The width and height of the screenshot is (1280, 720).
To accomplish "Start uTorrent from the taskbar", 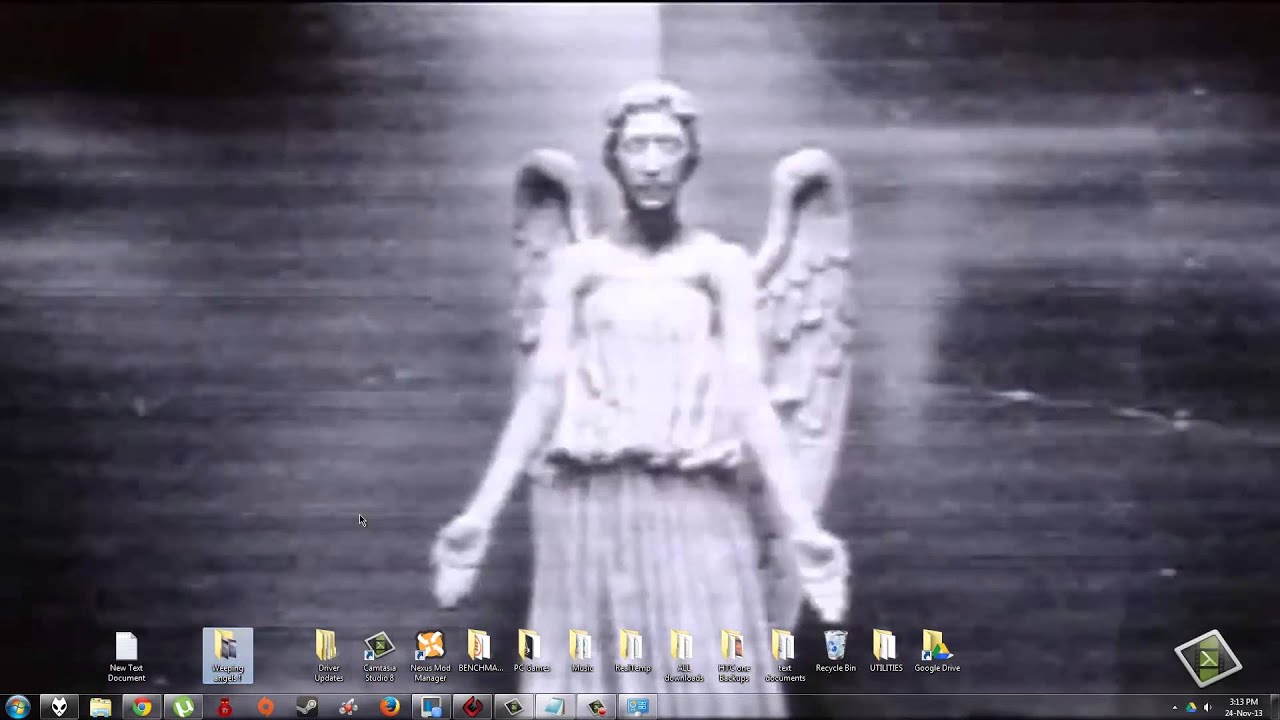I will (181, 708).
